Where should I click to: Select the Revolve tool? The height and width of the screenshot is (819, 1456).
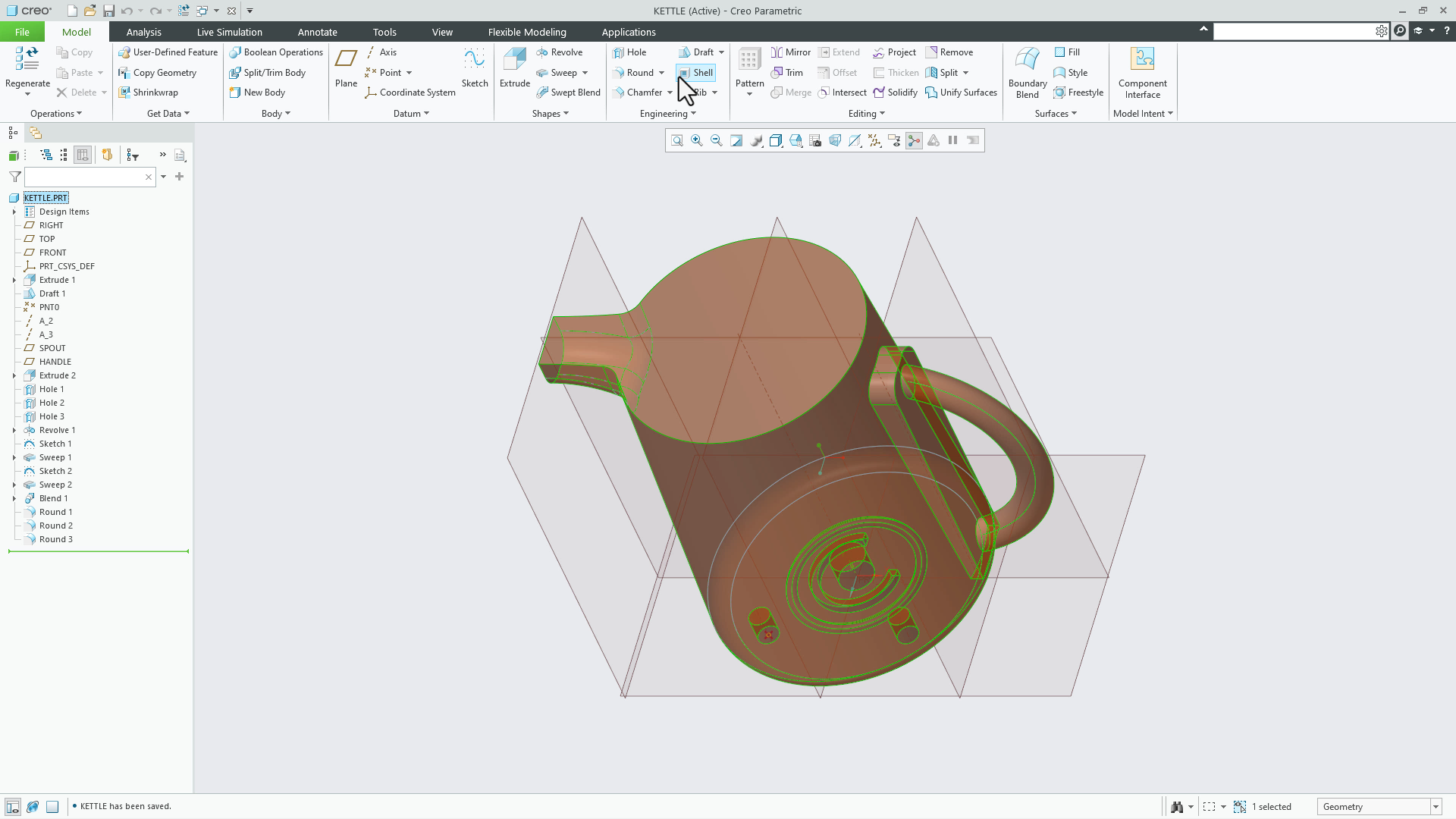559,52
